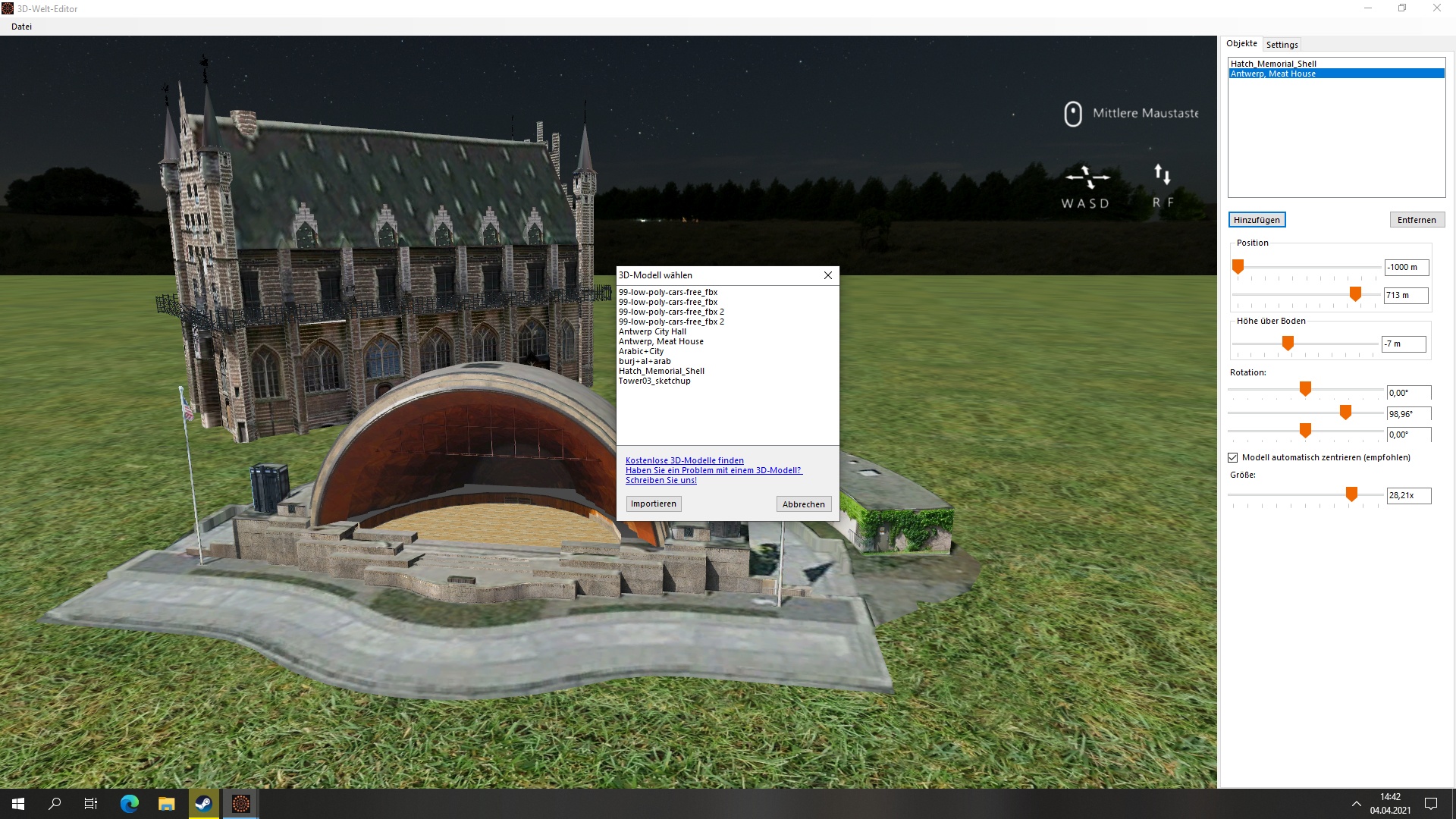The image size is (1456, 819).
Task: Open File Explorer from taskbar
Action: (166, 804)
